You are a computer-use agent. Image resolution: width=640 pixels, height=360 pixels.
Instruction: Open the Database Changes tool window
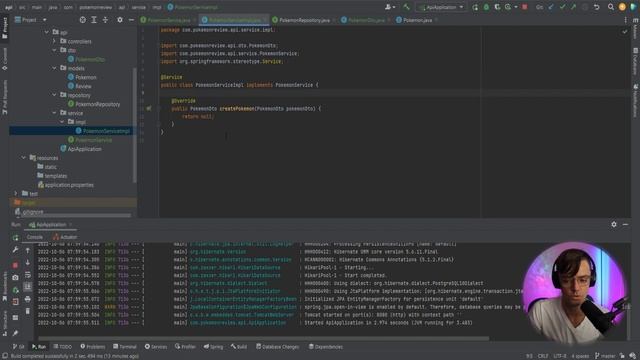tap(278, 347)
